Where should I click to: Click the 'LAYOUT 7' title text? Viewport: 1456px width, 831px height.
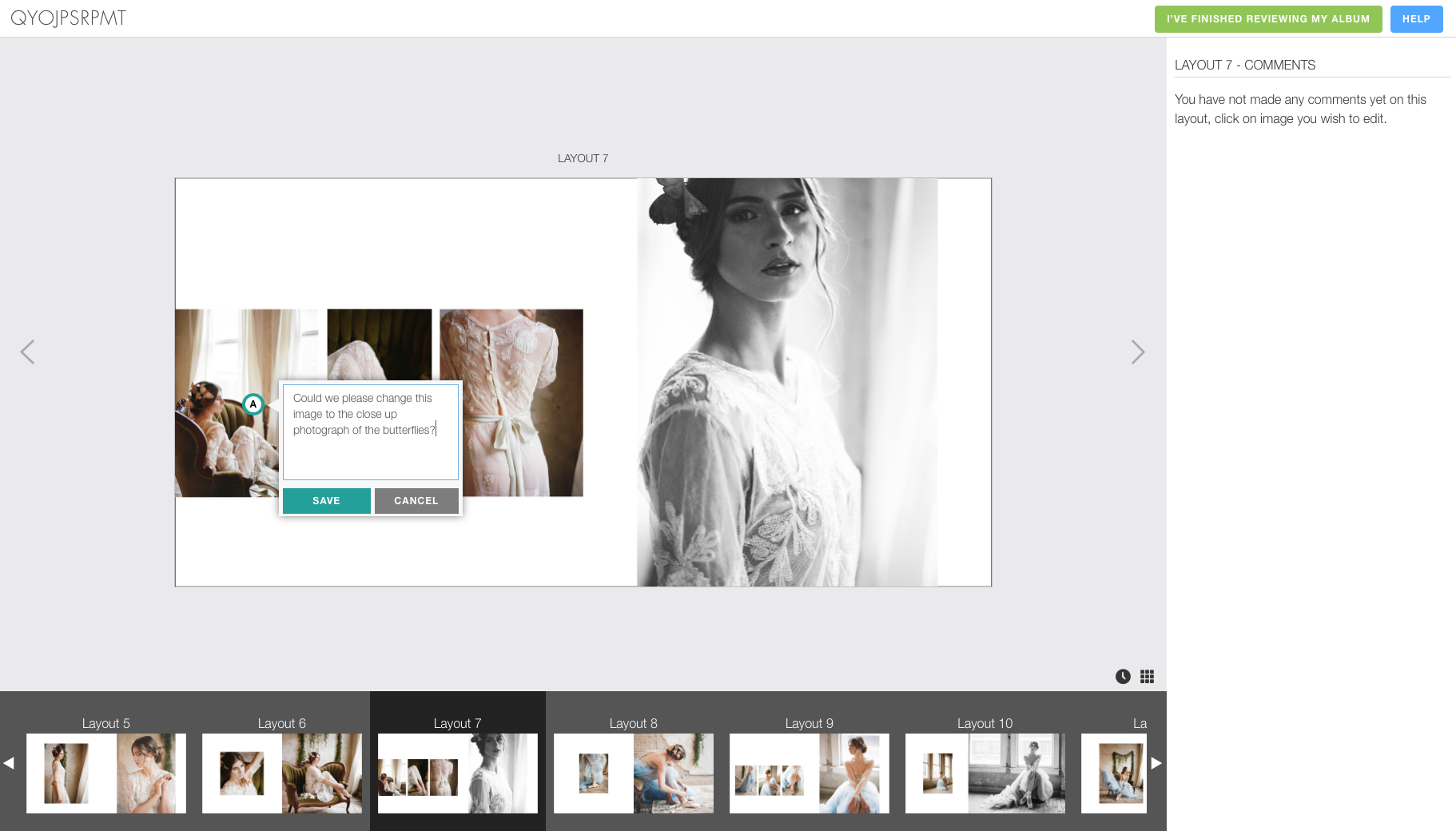coord(583,158)
